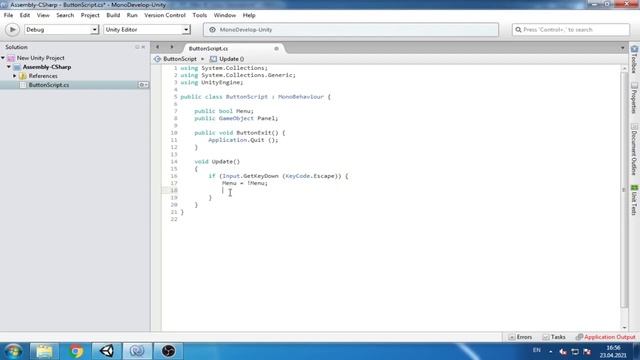Open the Edit menu
The width and height of the screenshot is (640, 360).
pyautogui.click(x=25, y=15)
